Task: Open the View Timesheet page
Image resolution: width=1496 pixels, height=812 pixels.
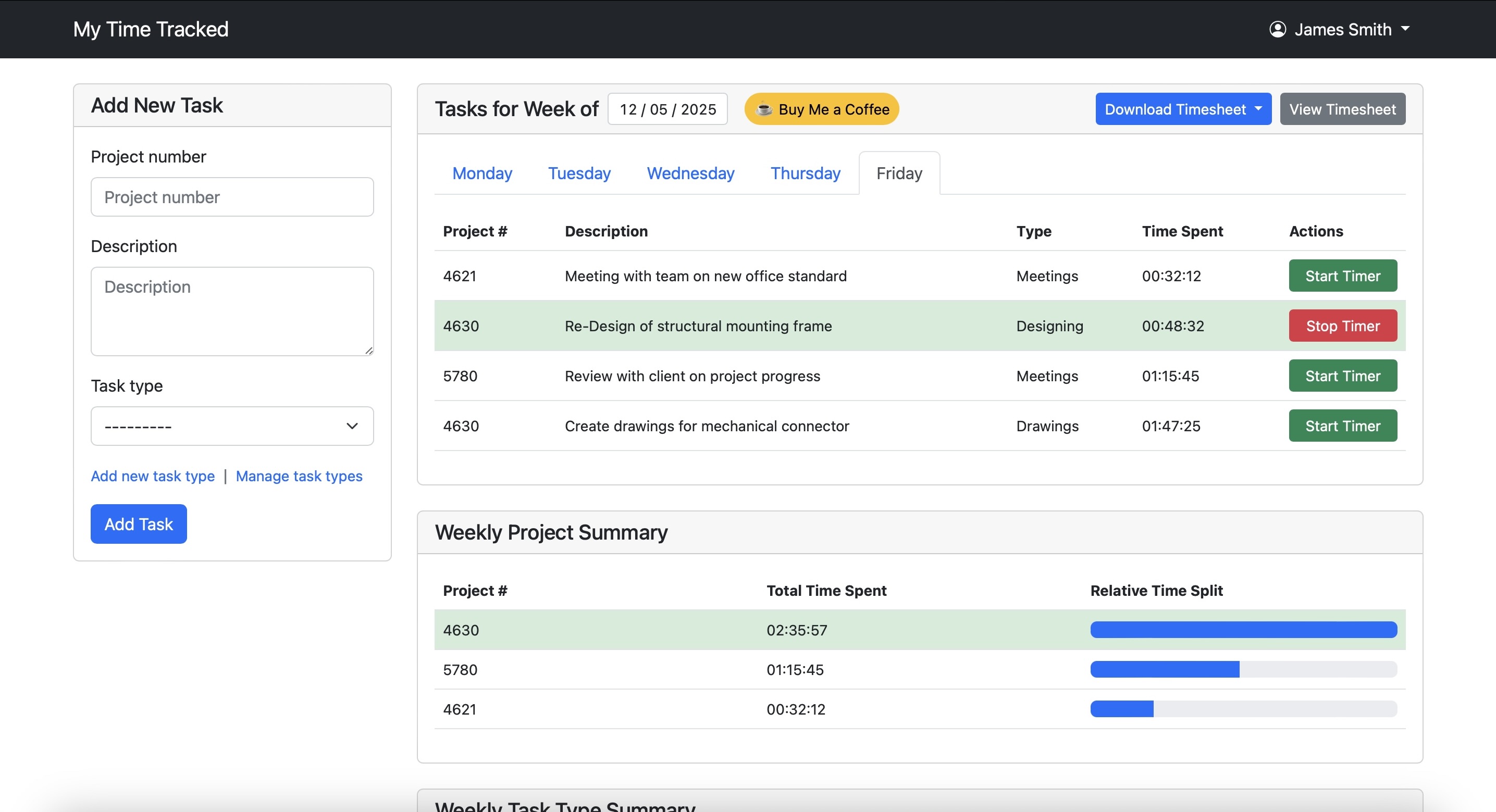Action: (x=1342, y=109)
